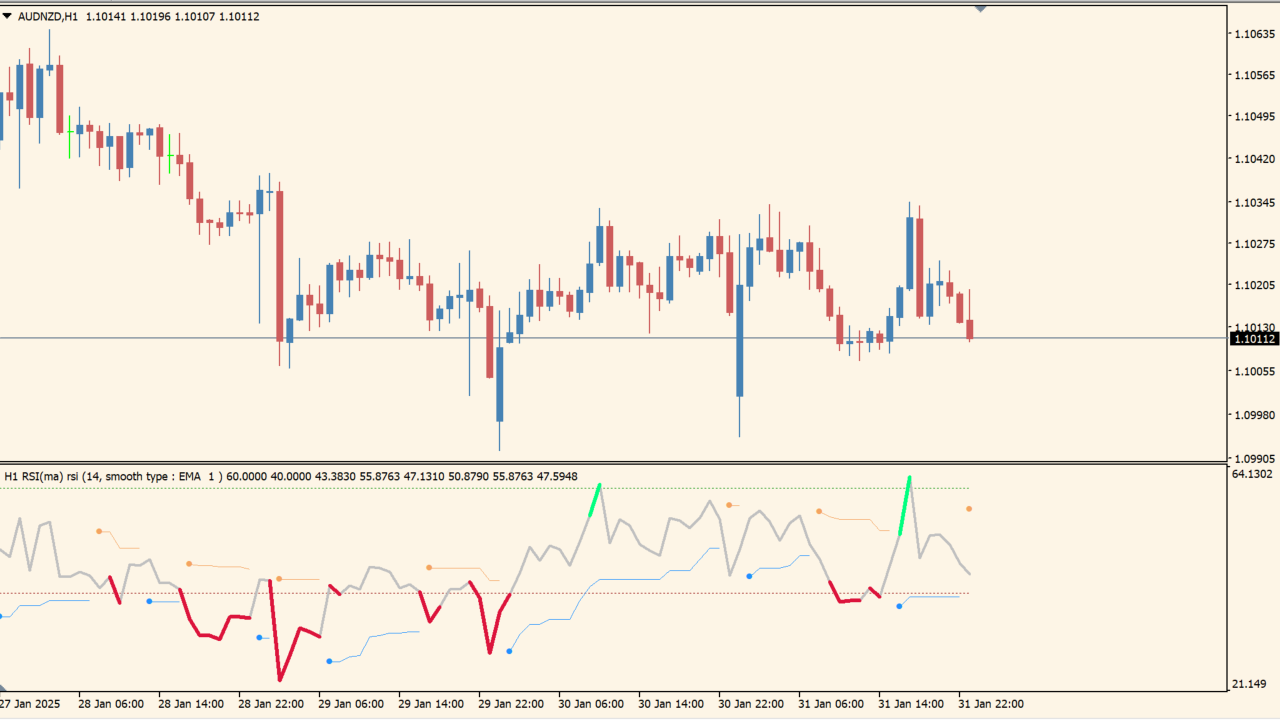Click the 29 Jan 14:00 time label
The height and width of the screenshot is (720, 1280).
point(431,704)
